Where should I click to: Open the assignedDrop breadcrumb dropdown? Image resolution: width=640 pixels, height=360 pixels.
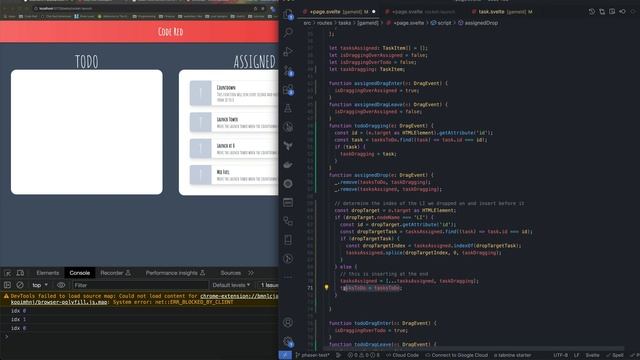[x=478, y=23]
